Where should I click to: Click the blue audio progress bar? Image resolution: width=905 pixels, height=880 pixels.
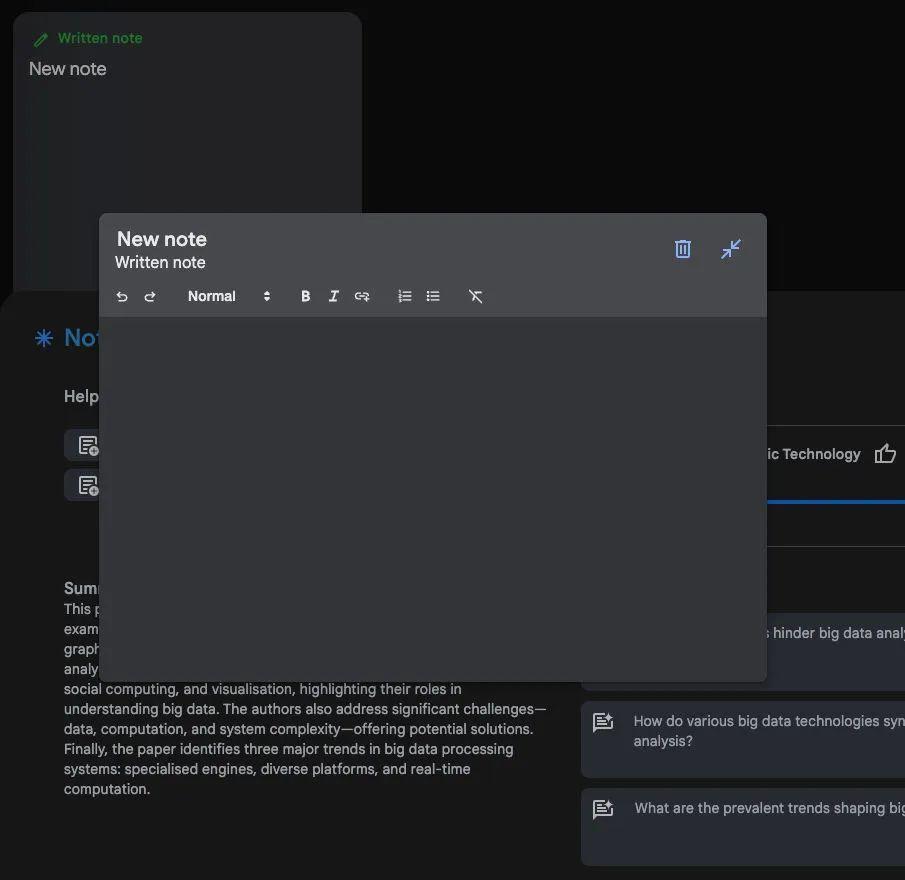tap(835, 502)
